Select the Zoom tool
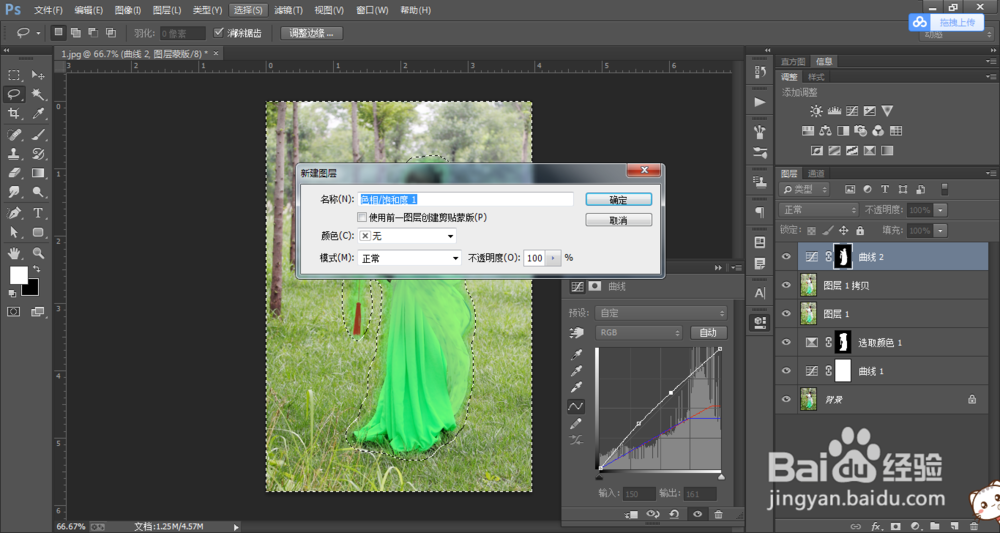Viewport: 1000px width, 533px height. 38,252
